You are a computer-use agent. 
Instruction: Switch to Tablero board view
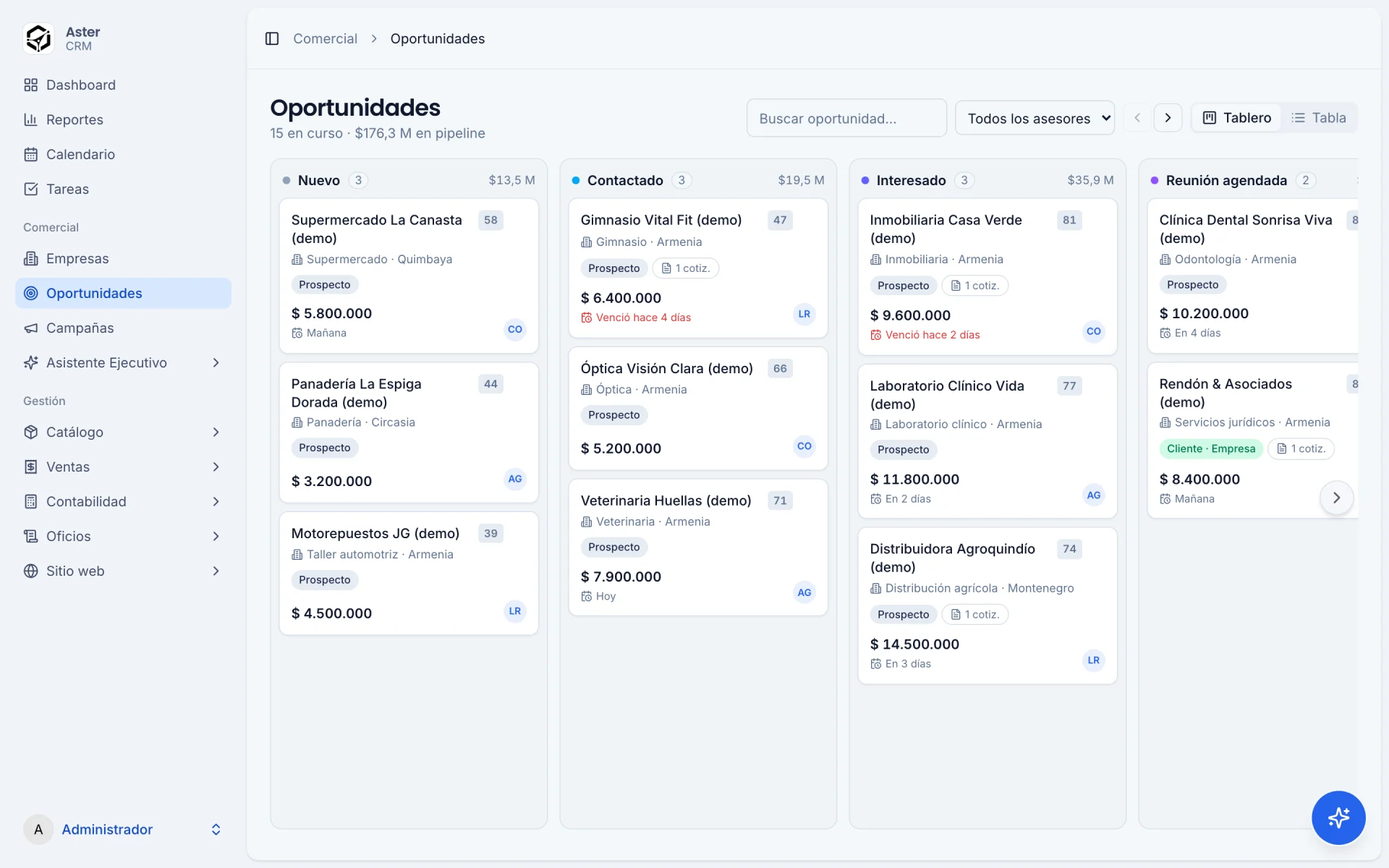[x=1237, y=118]
